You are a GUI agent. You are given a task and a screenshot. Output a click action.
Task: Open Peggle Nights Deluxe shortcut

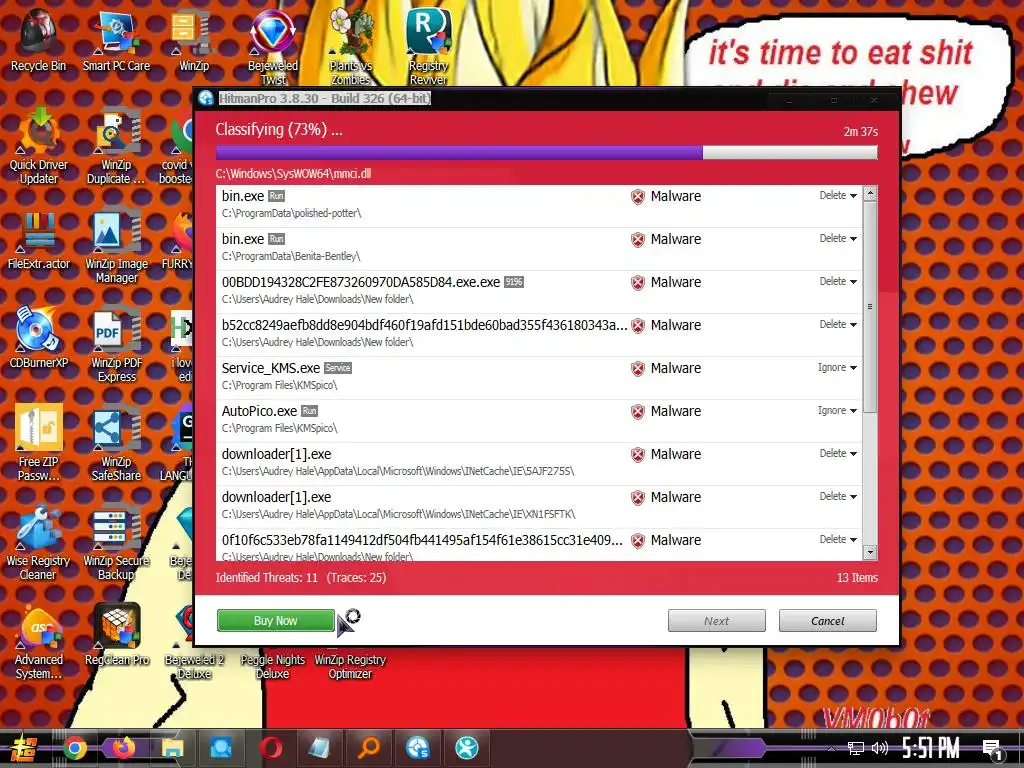coord(272,667)
